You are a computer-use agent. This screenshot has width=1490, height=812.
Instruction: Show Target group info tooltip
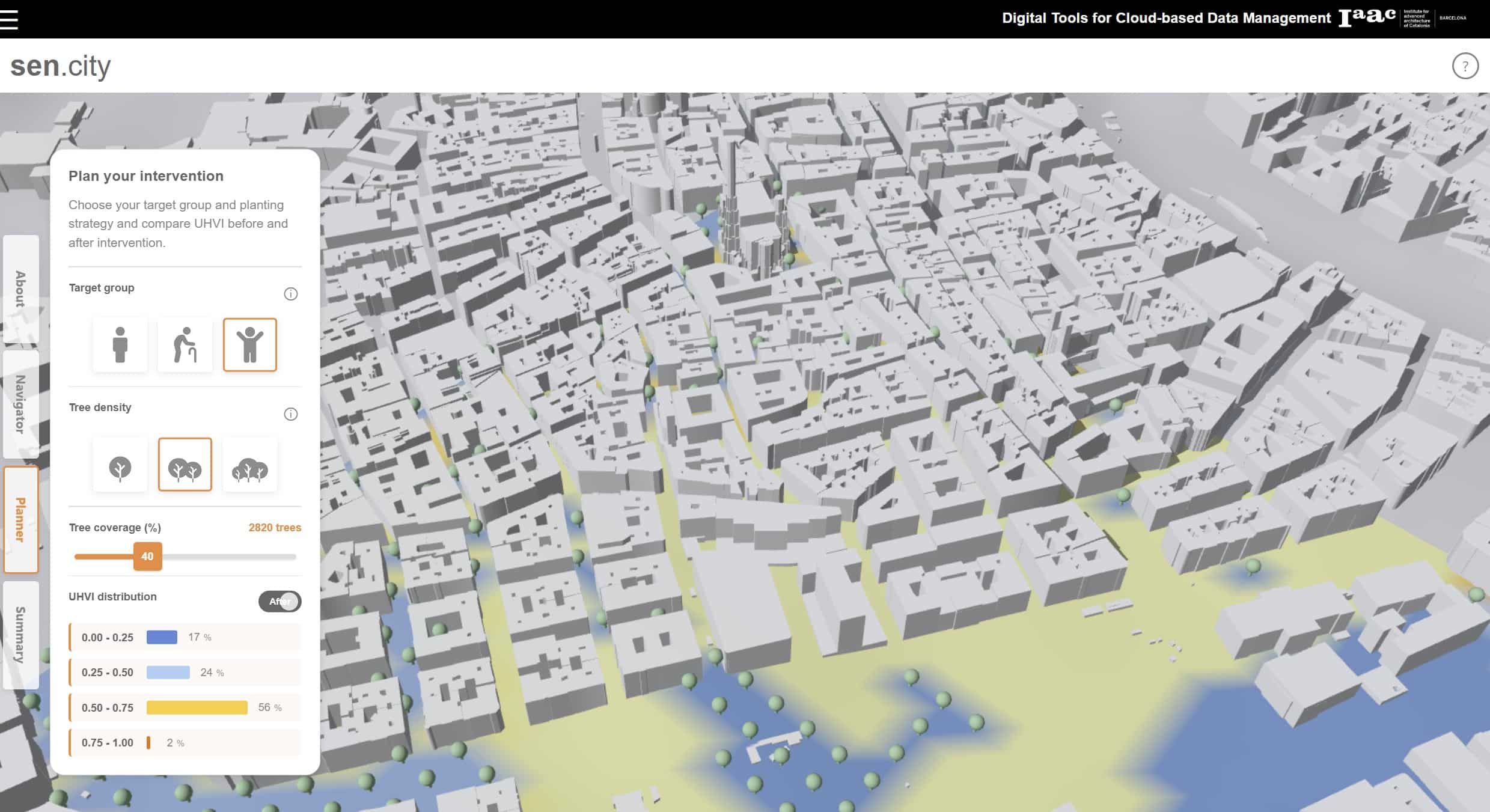point(290,294)
